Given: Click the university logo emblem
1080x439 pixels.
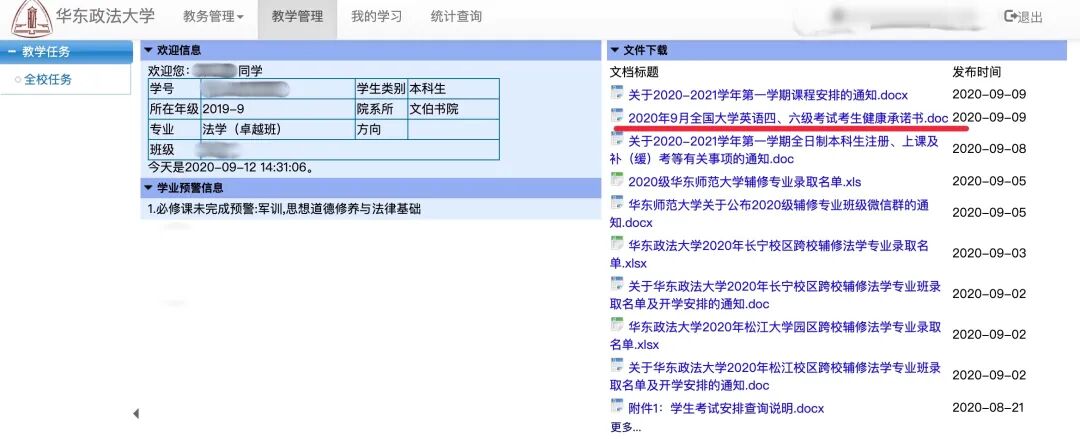Looking at the screenshot, I should coord(32,18).
